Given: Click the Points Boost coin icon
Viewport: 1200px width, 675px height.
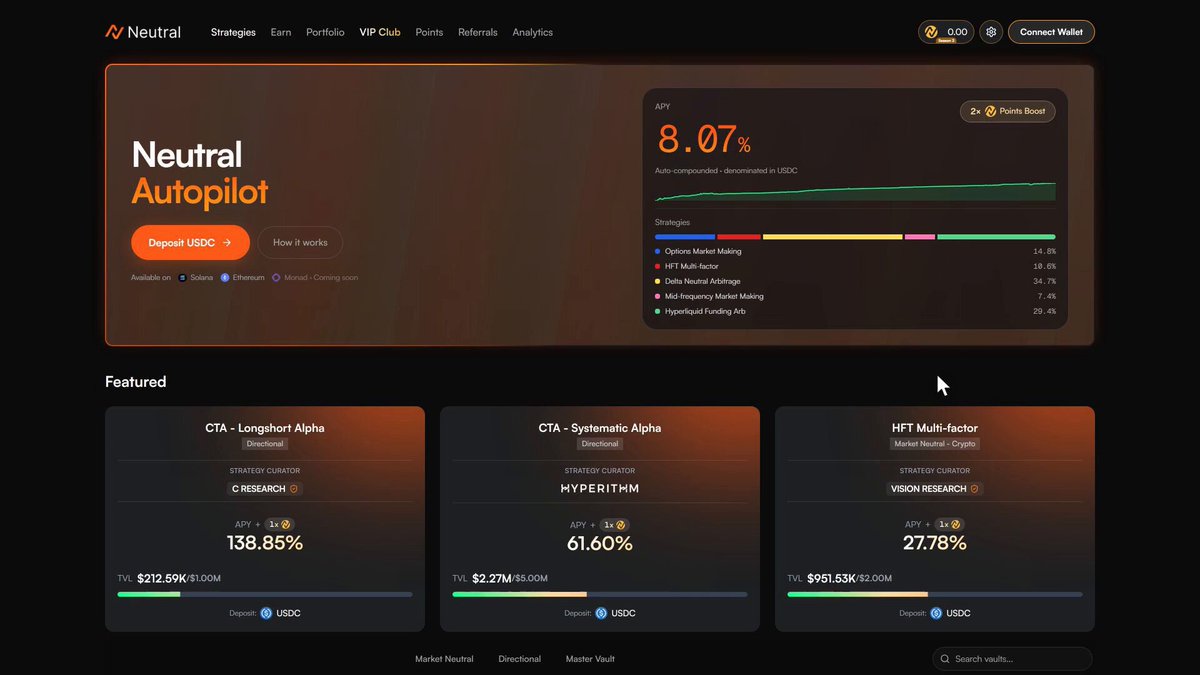Looking at the screenshot, I should pyautogui.click(x=991, y=111).
